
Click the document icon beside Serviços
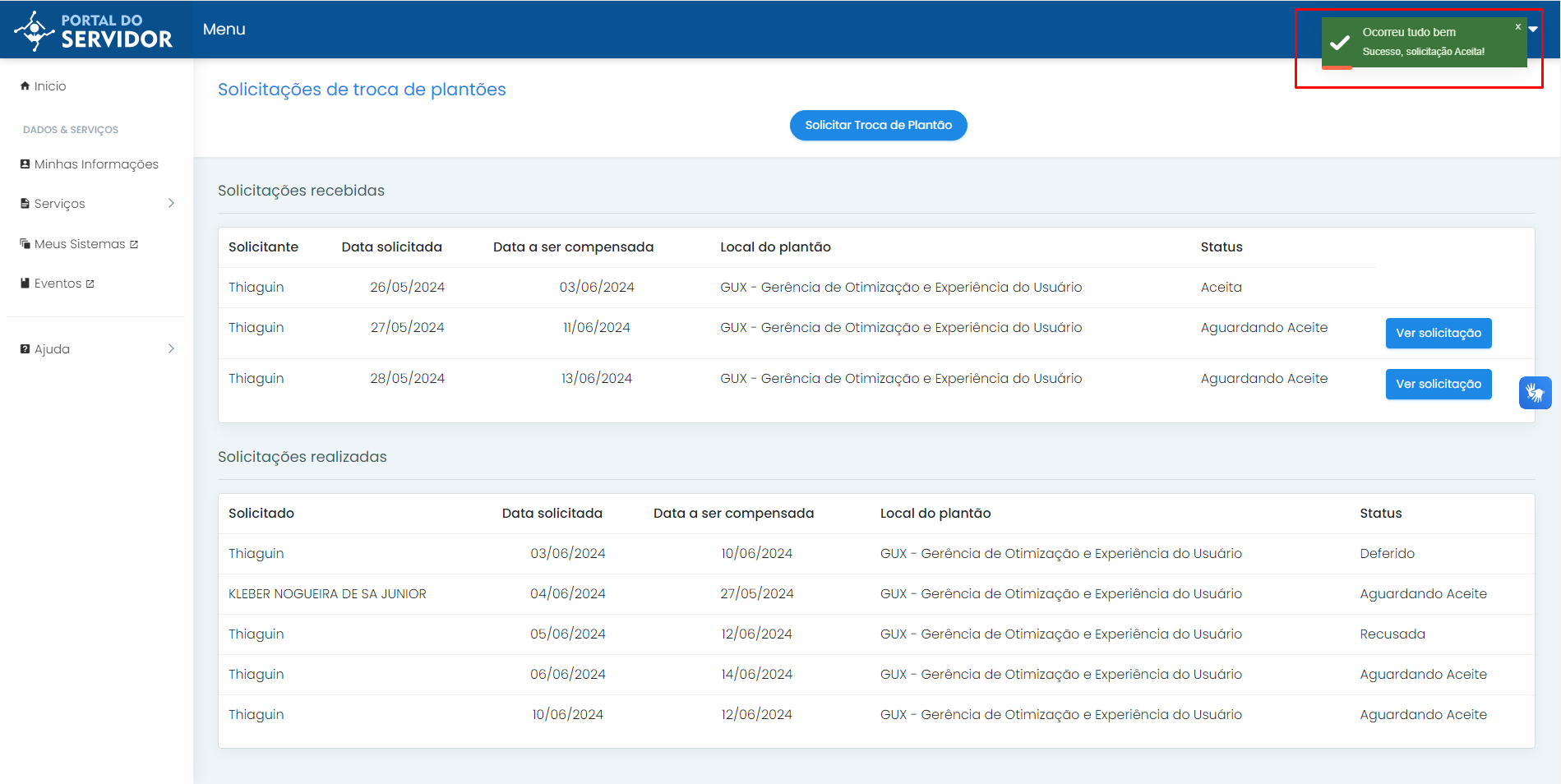(25, 203)
